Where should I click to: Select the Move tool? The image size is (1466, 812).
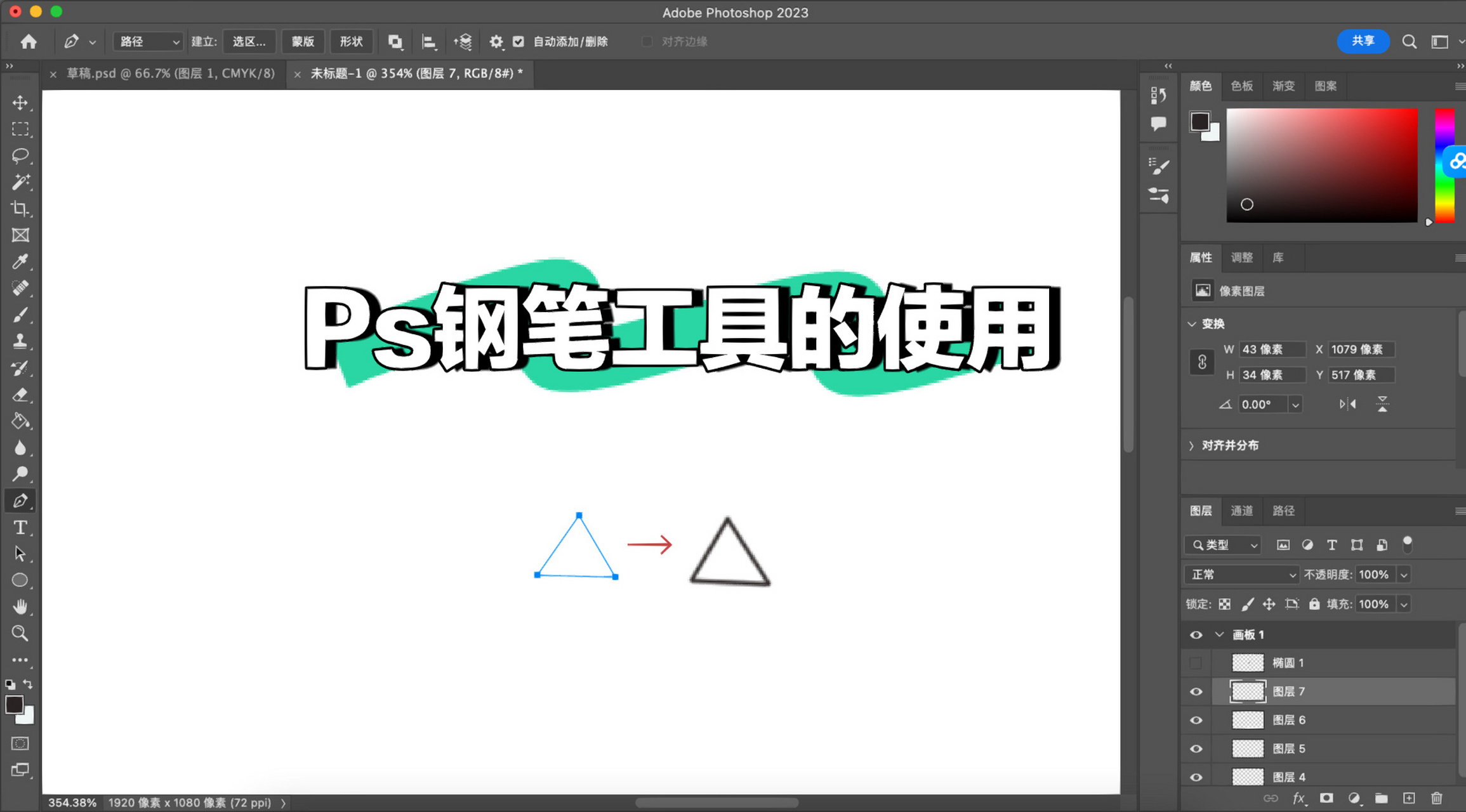point(21,103)
